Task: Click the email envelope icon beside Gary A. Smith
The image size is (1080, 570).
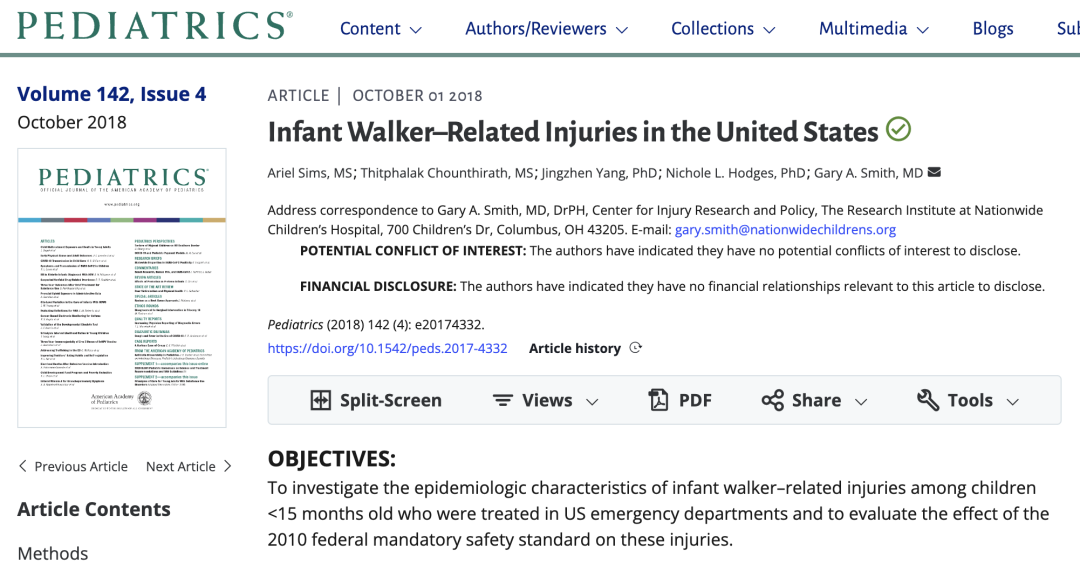Action: point(935,172)
